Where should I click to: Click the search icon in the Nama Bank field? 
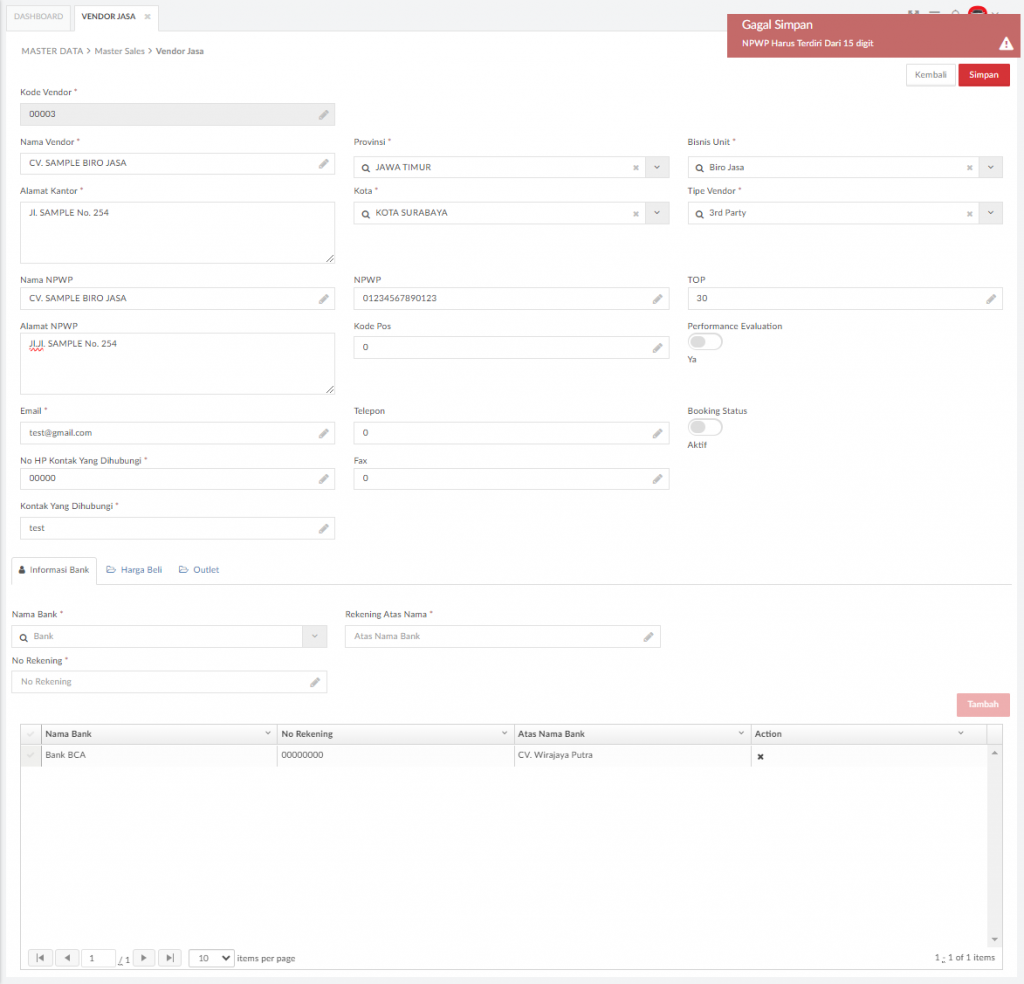[24, 637]
